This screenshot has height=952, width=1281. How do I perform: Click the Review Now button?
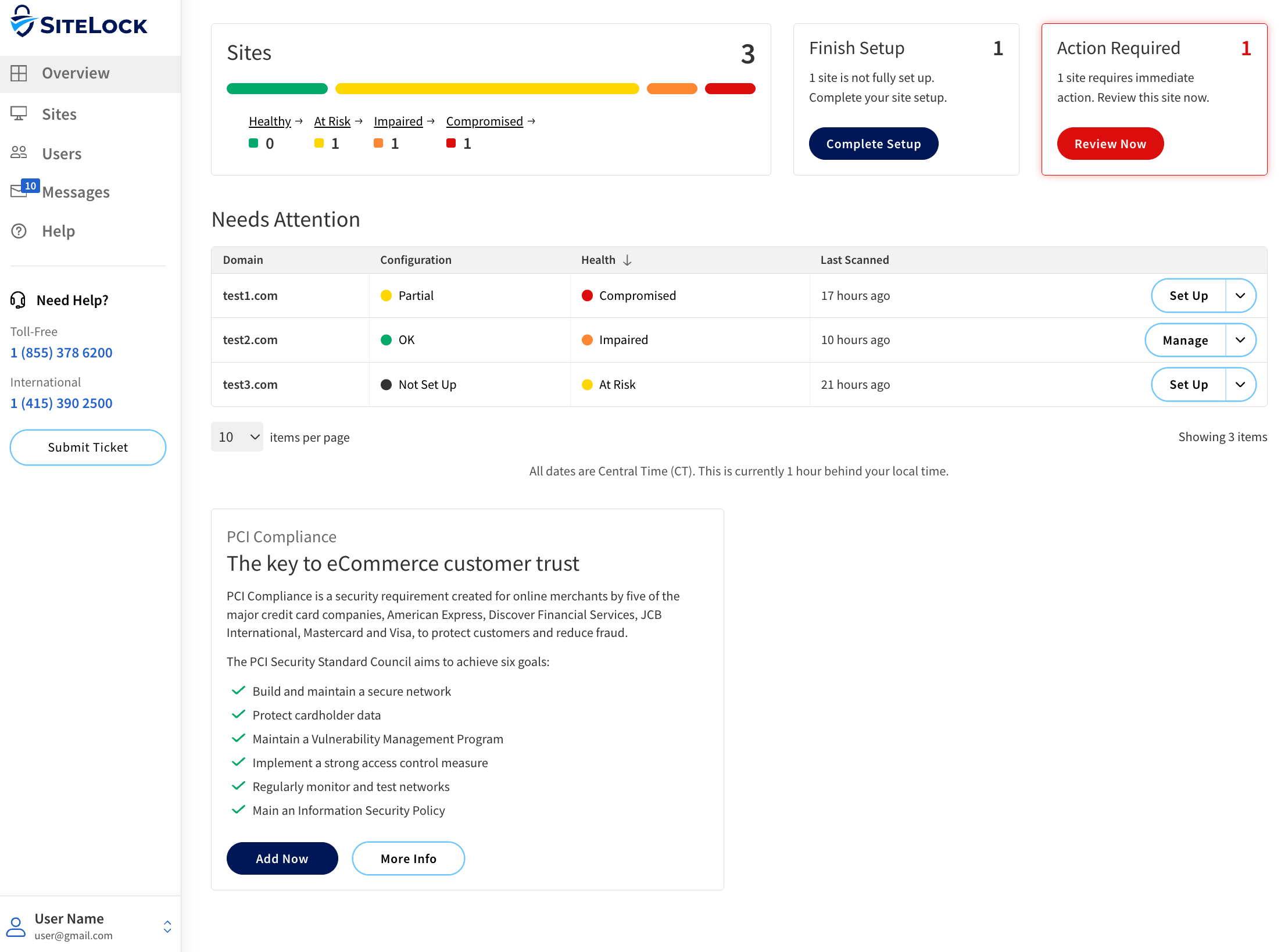point(1110,144)
